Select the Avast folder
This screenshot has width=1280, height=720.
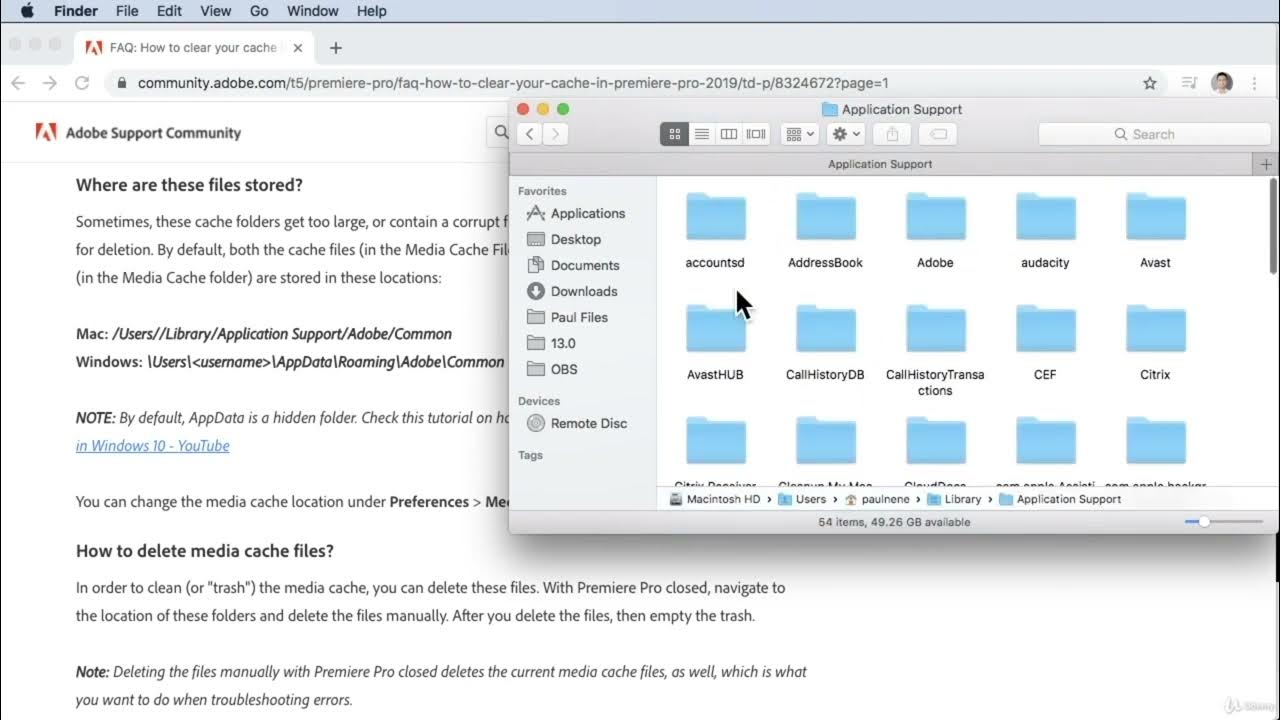[x=1155, y=231]
